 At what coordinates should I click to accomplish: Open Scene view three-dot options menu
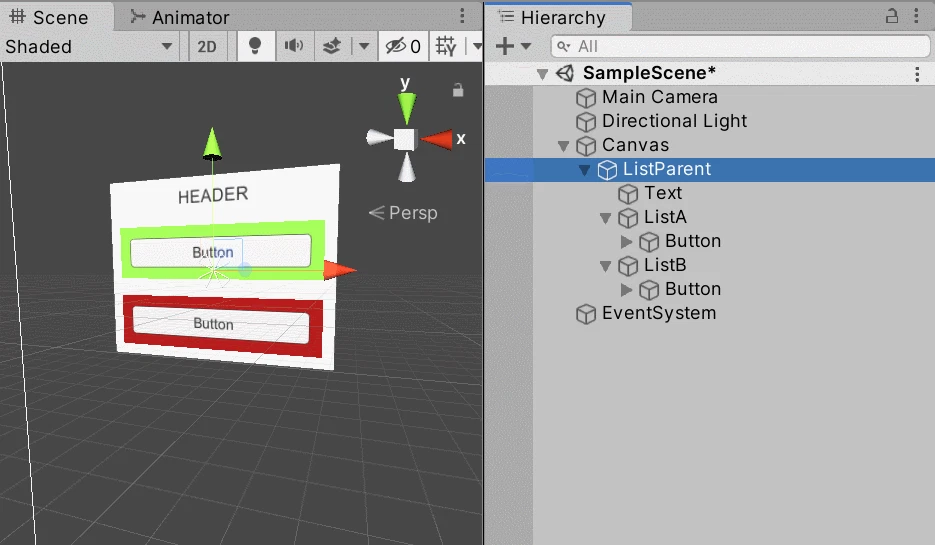click(x=462, y=16)
